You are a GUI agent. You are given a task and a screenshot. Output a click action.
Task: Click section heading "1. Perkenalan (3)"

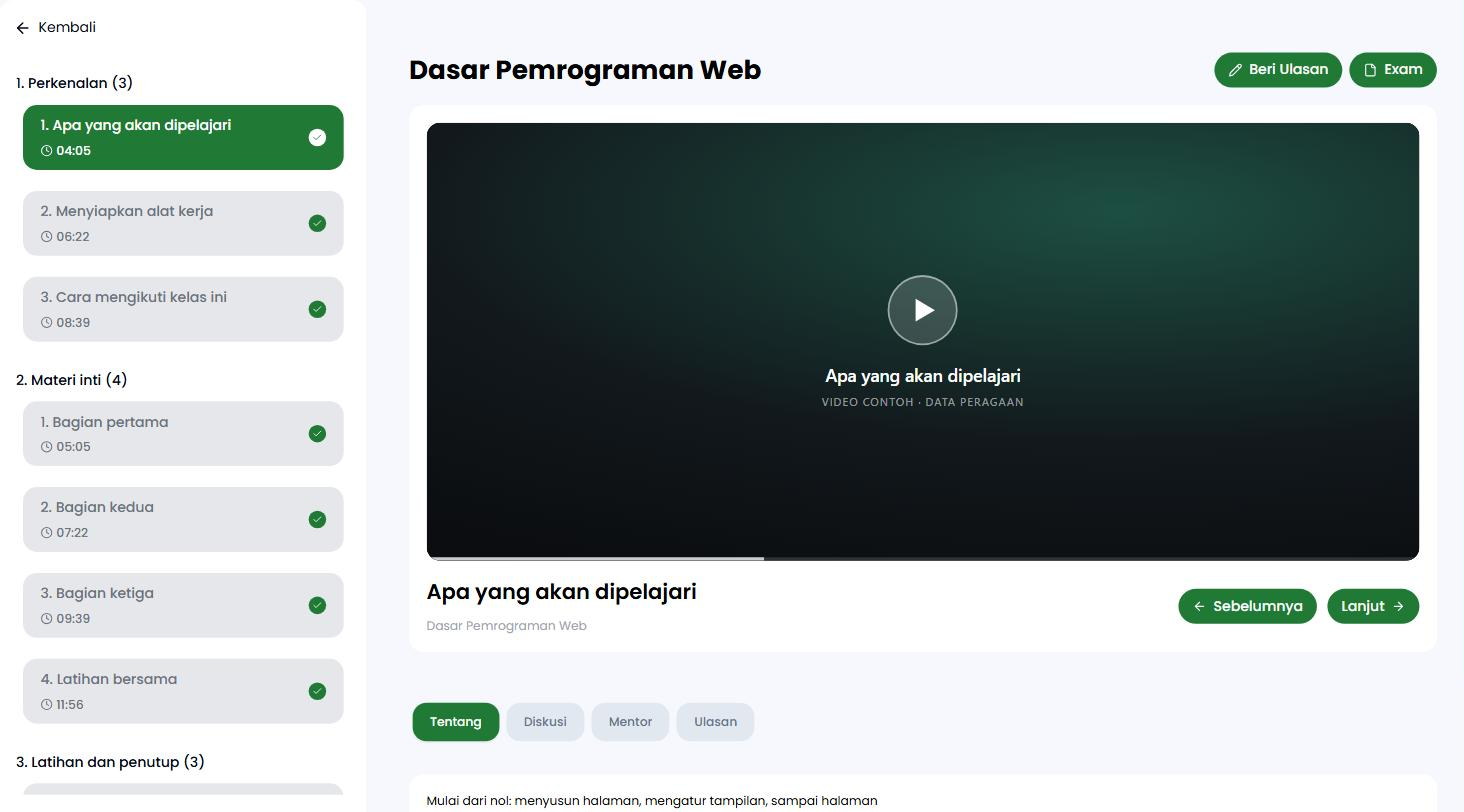pyautogui.click(x=75, y=83)
